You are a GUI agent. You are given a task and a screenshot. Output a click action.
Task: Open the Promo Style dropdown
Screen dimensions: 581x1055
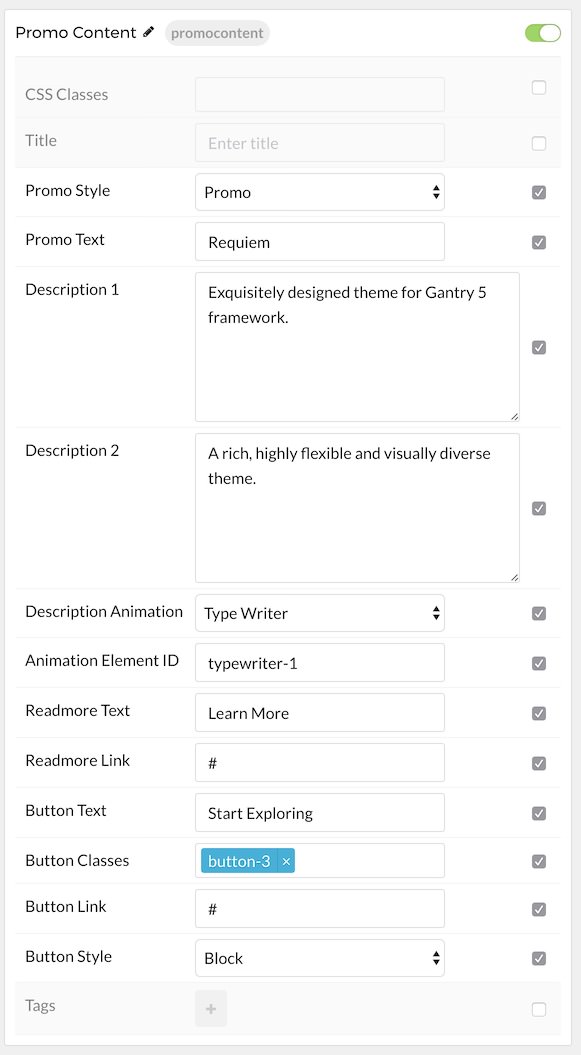coord(319,192)
